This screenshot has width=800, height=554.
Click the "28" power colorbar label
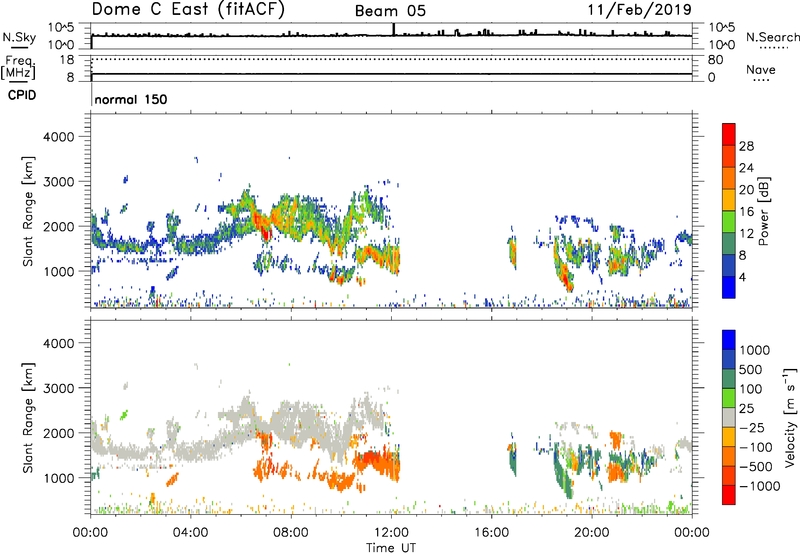[x=746, y=146]
